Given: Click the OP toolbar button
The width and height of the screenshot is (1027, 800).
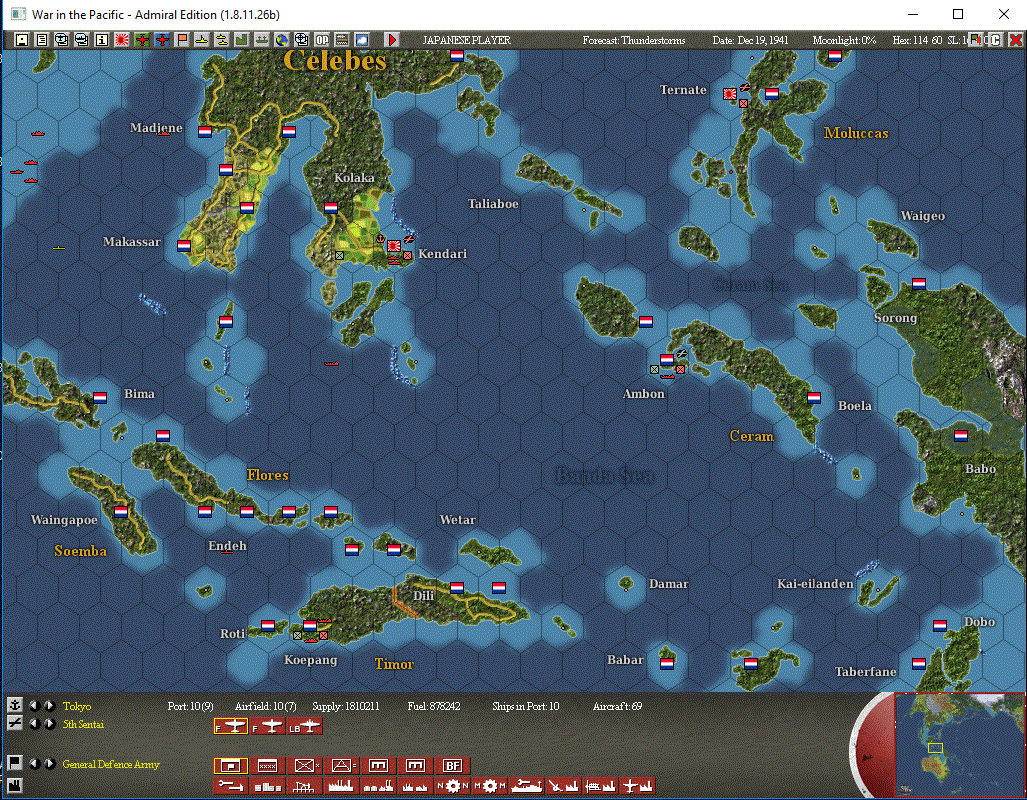Looking at the screenshot, I should [322, 40].
